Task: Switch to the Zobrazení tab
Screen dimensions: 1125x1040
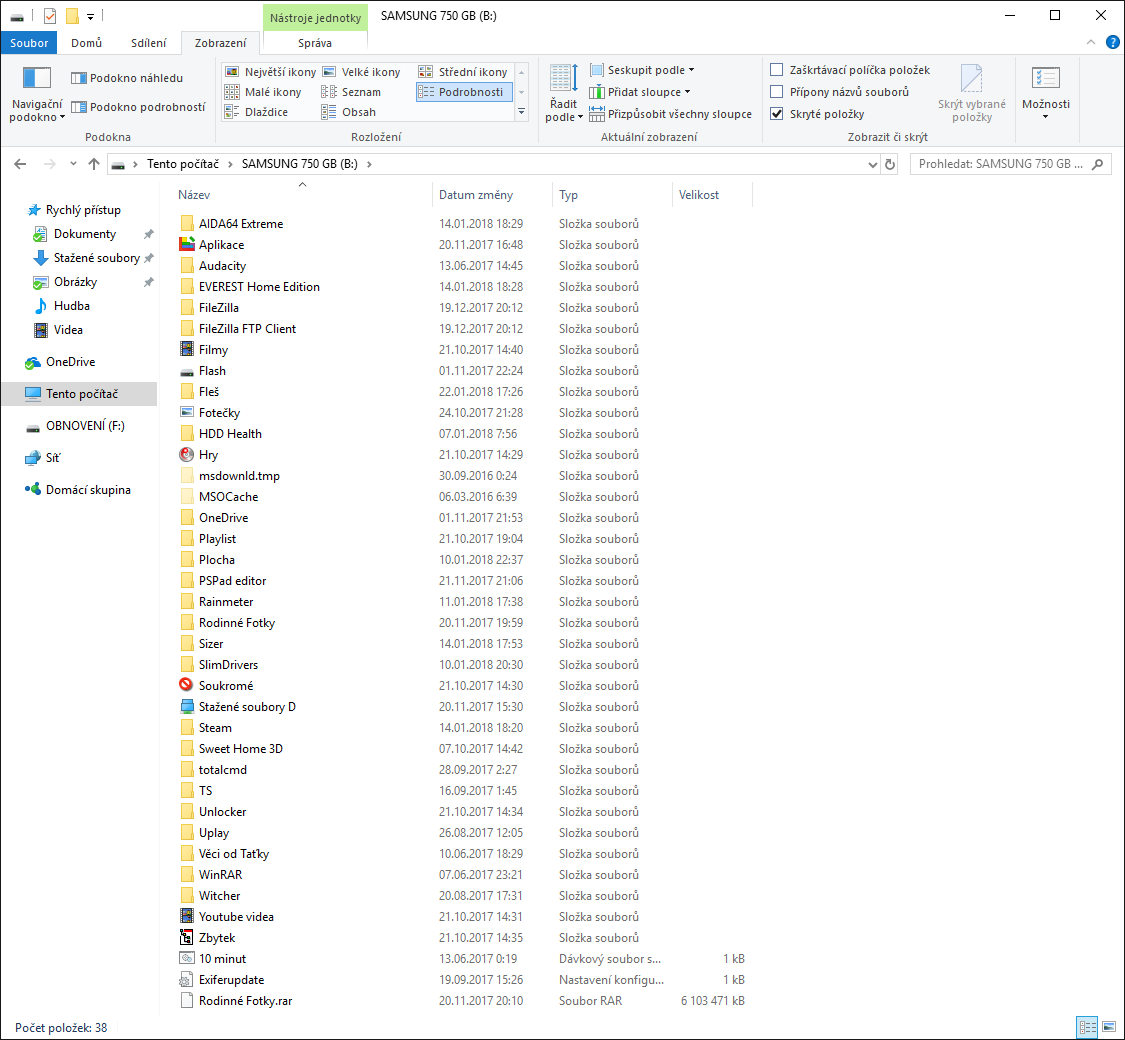Action: pos(220,43)
